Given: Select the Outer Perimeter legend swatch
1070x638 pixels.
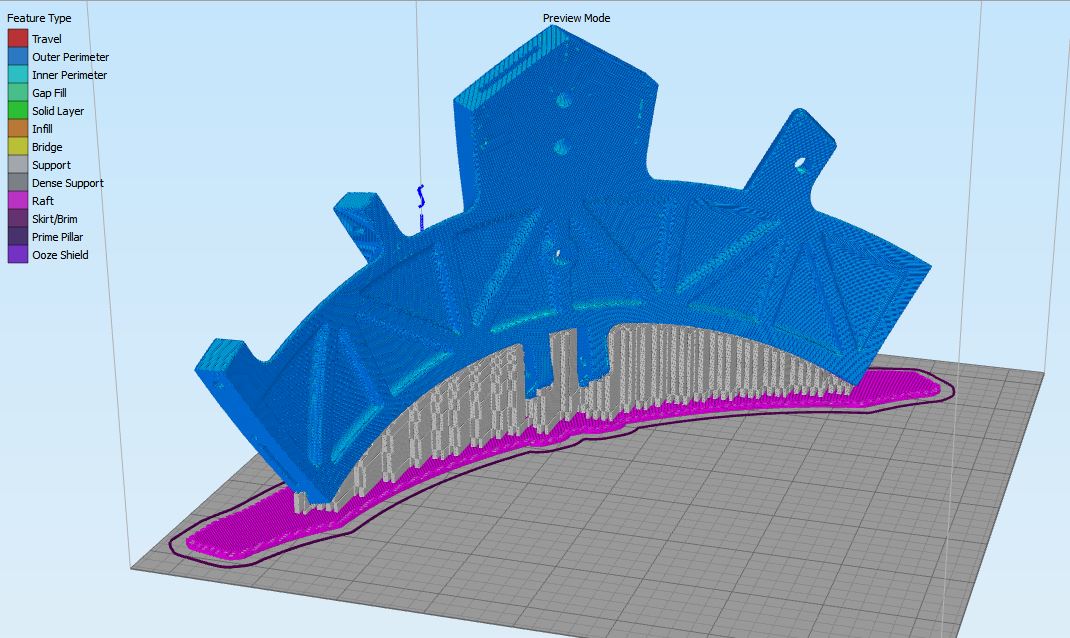Looking at the screenshot, I should point(17,57).
